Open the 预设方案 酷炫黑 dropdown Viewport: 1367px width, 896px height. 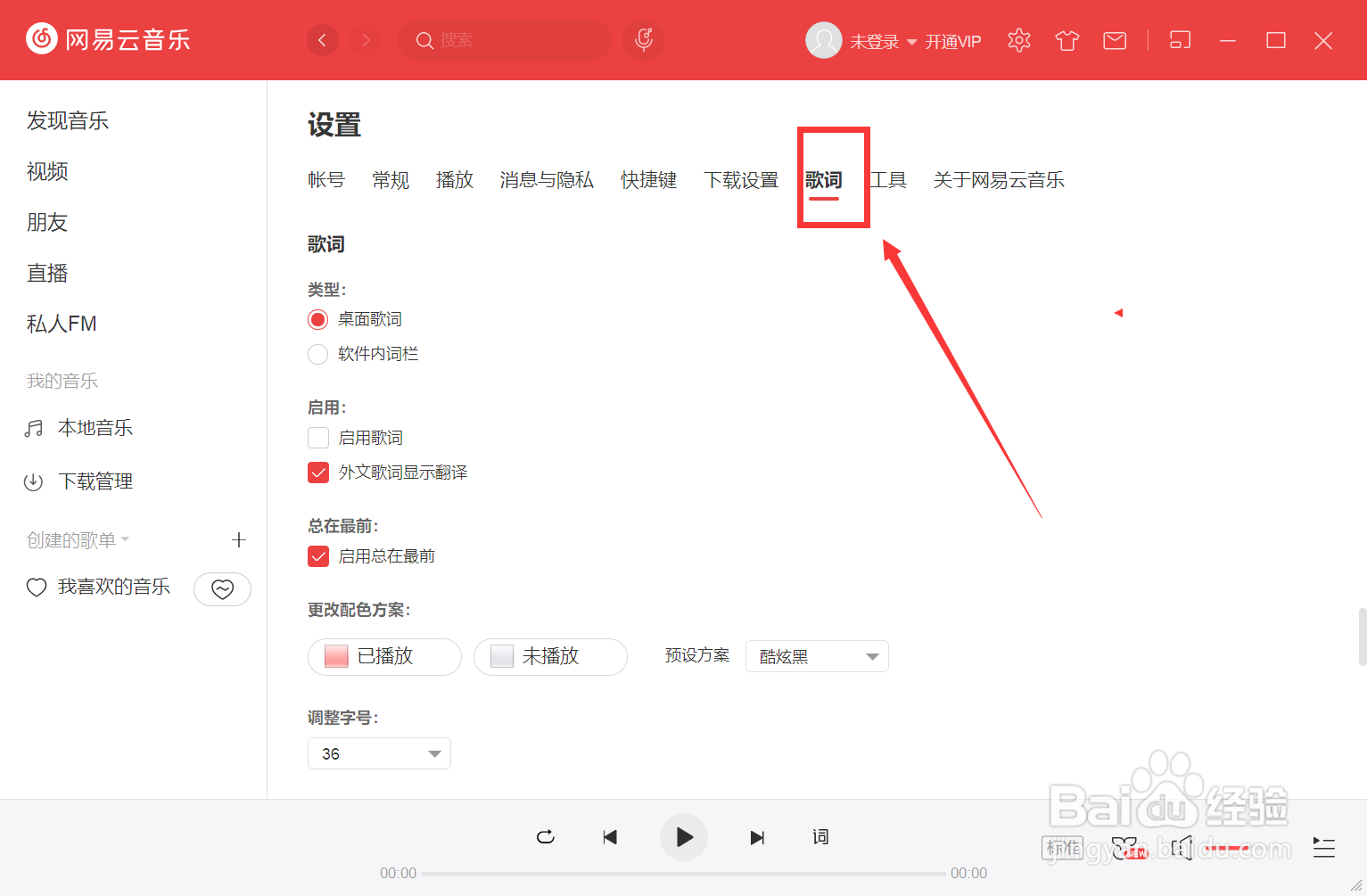pyautogui.click(x=817, y=656)
